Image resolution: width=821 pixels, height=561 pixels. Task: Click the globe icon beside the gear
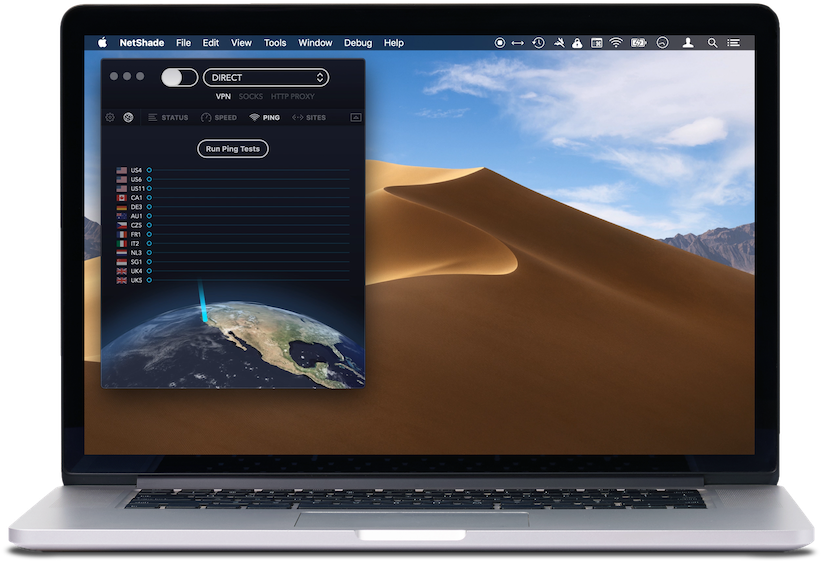click(x=128, y=117)
